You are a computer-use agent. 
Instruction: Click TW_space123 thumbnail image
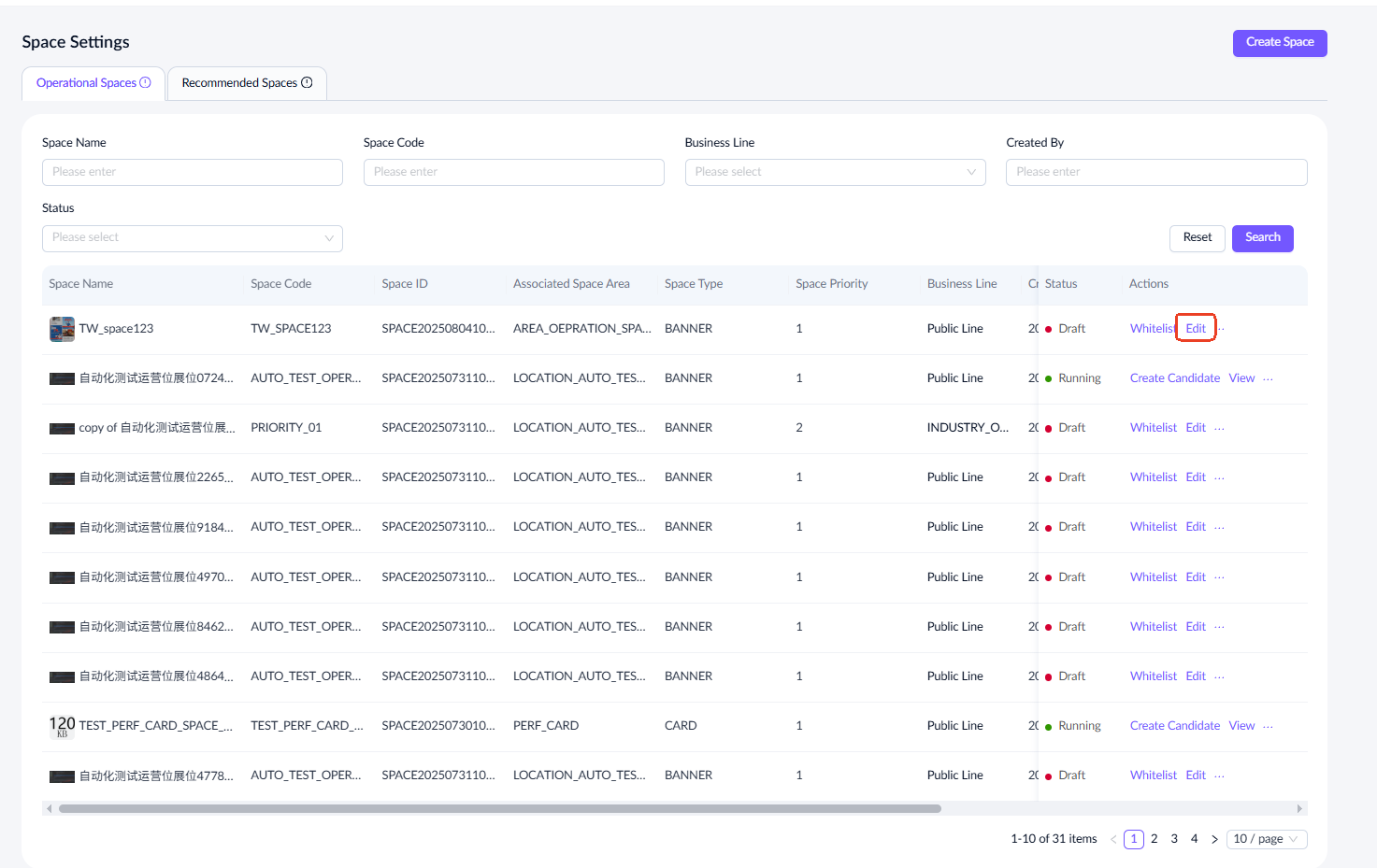62,329
